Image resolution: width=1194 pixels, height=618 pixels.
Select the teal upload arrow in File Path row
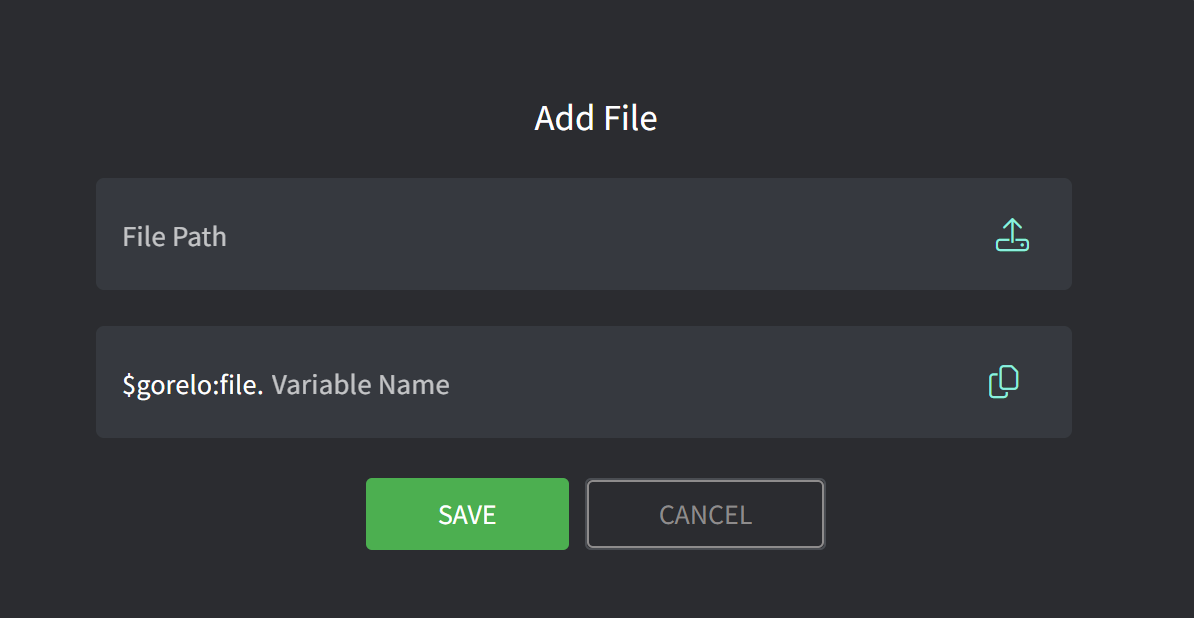click(1012, 235)
